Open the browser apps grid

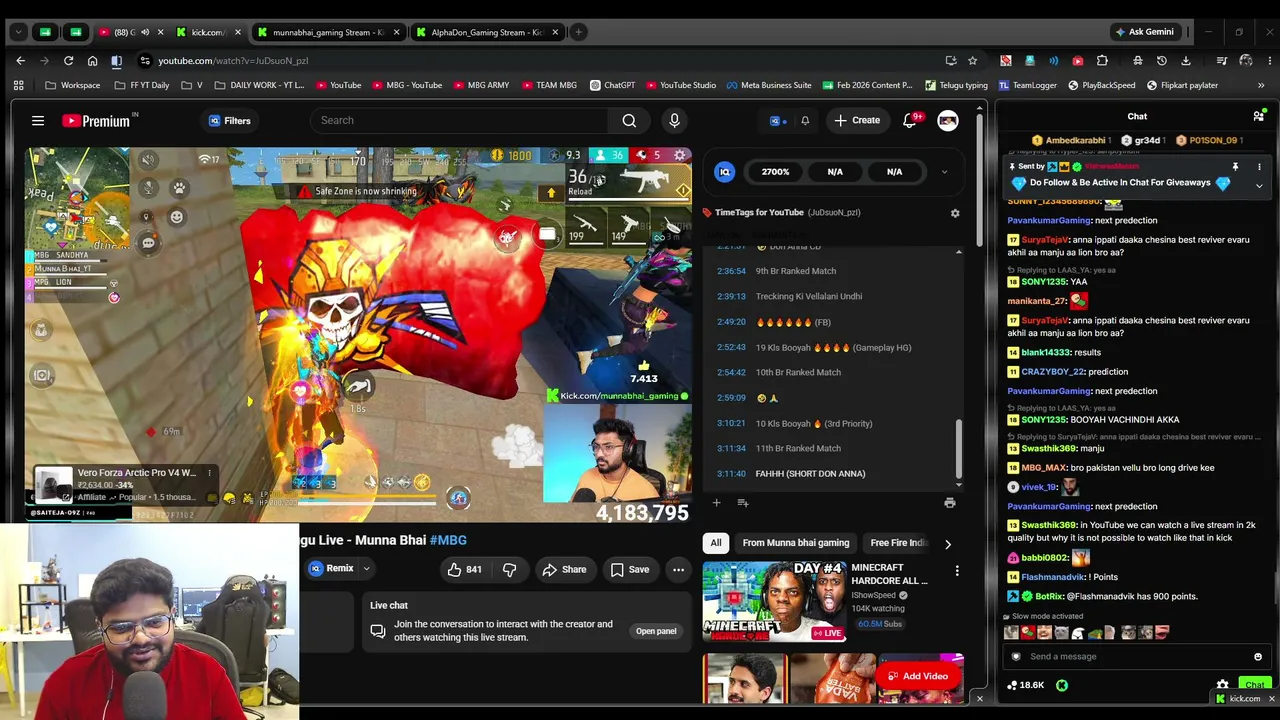18,85
